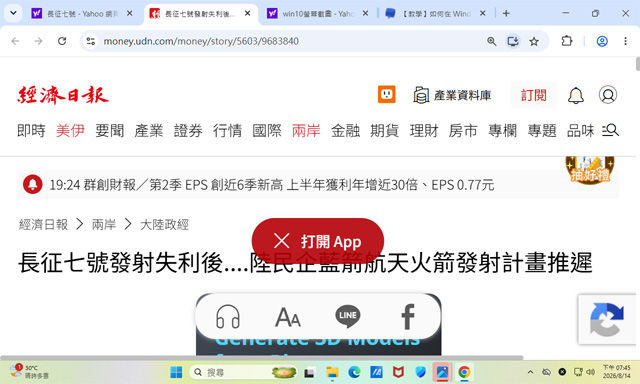Click the horizontal page scrollbar
Image resolution: width=640 pixels, height=384 pixels.
[x=262, y=357]
